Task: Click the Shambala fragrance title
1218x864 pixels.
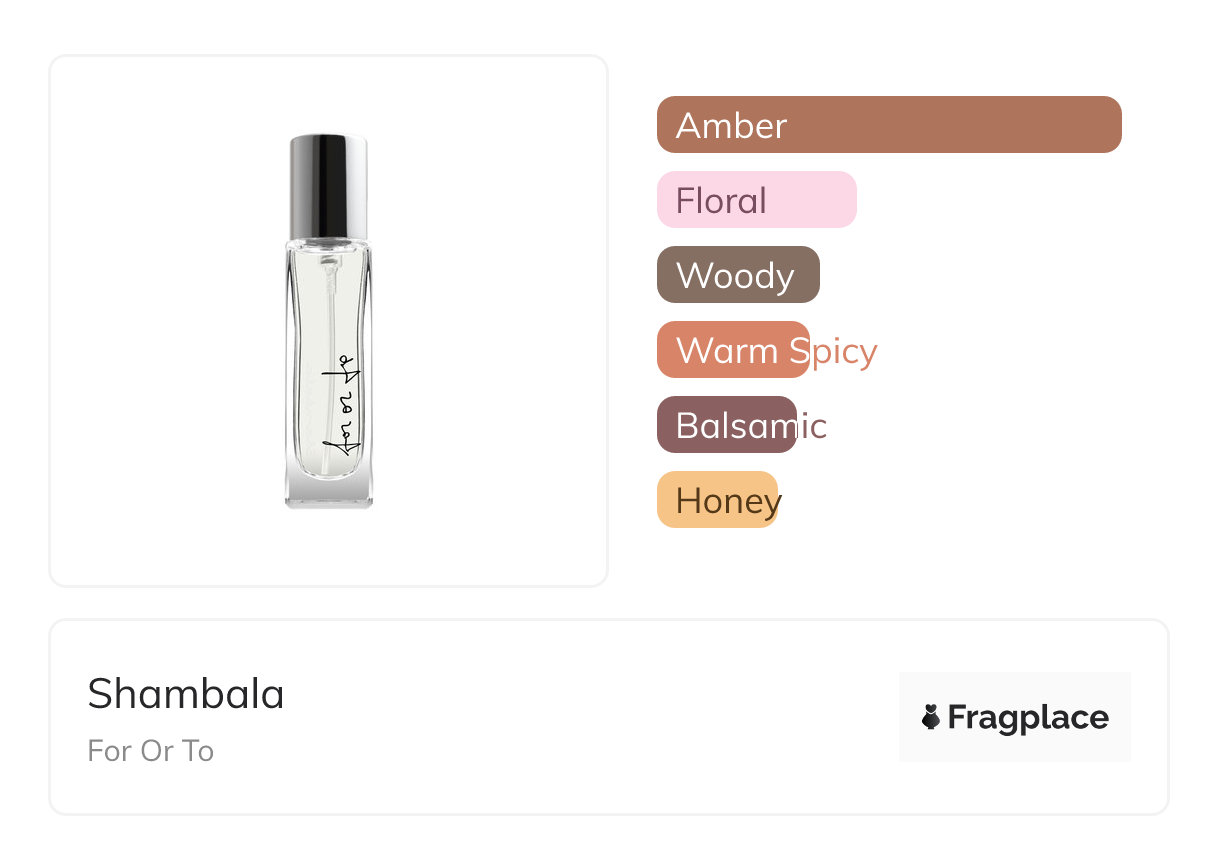Action: pyautogui.click(x=186, y=694)
